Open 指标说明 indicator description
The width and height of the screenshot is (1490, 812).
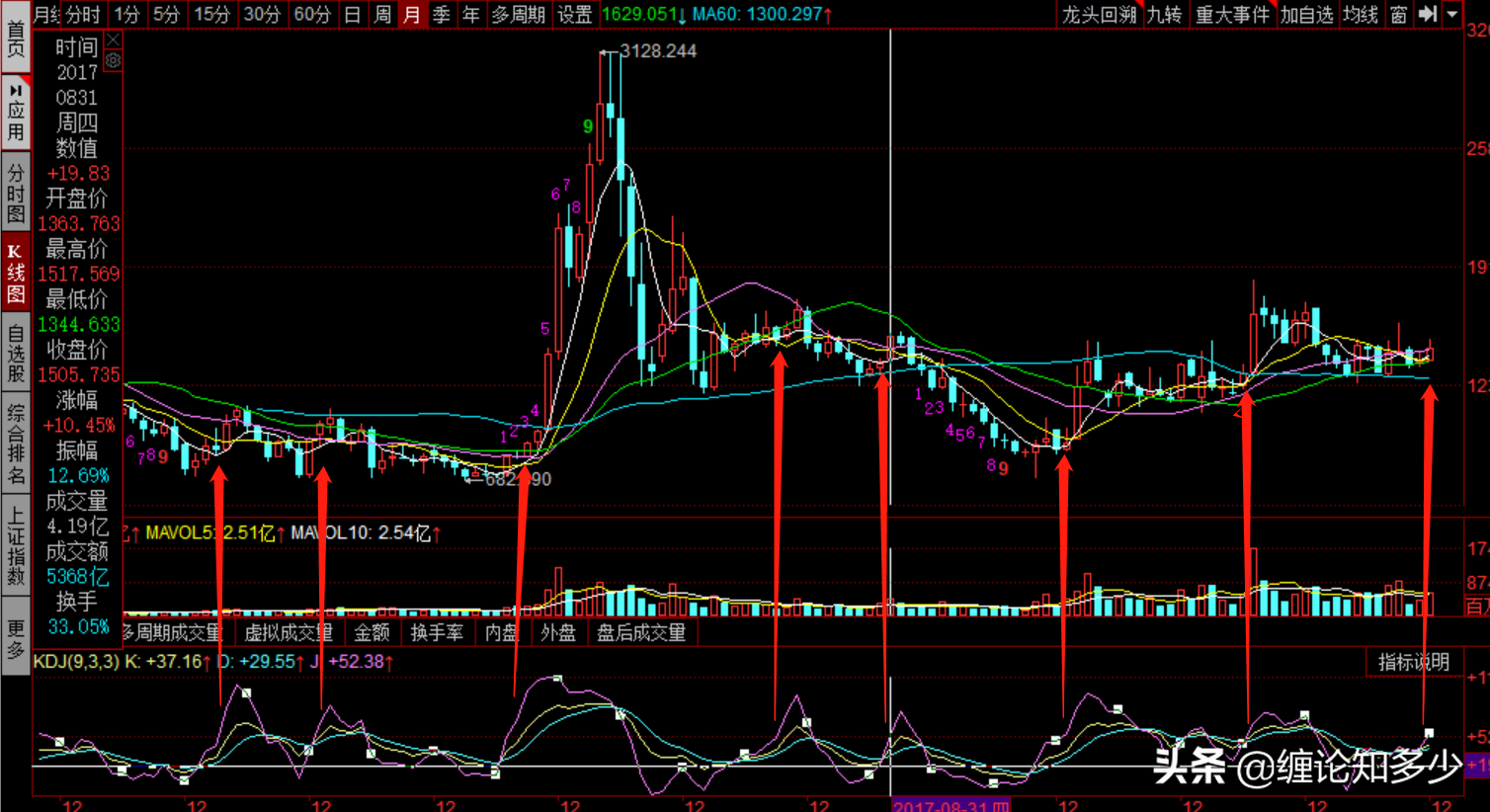(x=1414, y=662)
